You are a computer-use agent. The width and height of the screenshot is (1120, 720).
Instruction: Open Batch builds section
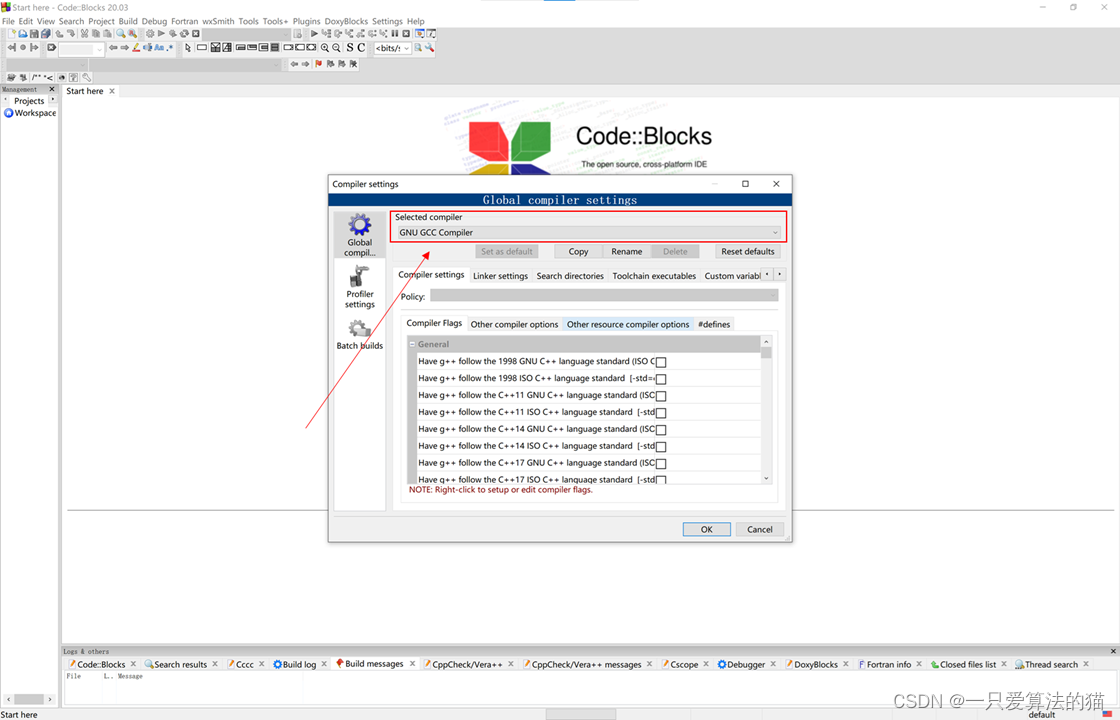(359, 335)
